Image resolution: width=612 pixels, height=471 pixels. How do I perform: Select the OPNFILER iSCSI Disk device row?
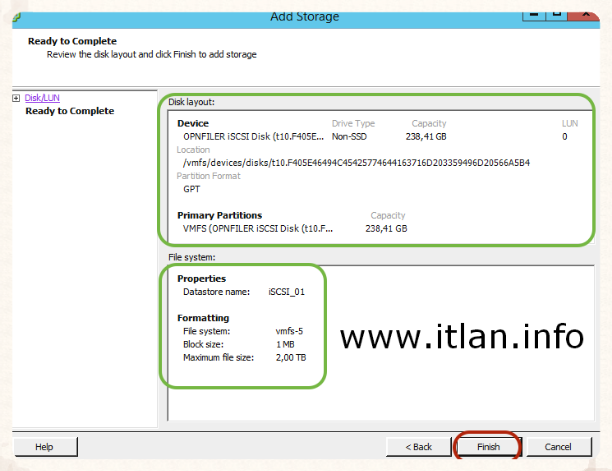[254, 136]
